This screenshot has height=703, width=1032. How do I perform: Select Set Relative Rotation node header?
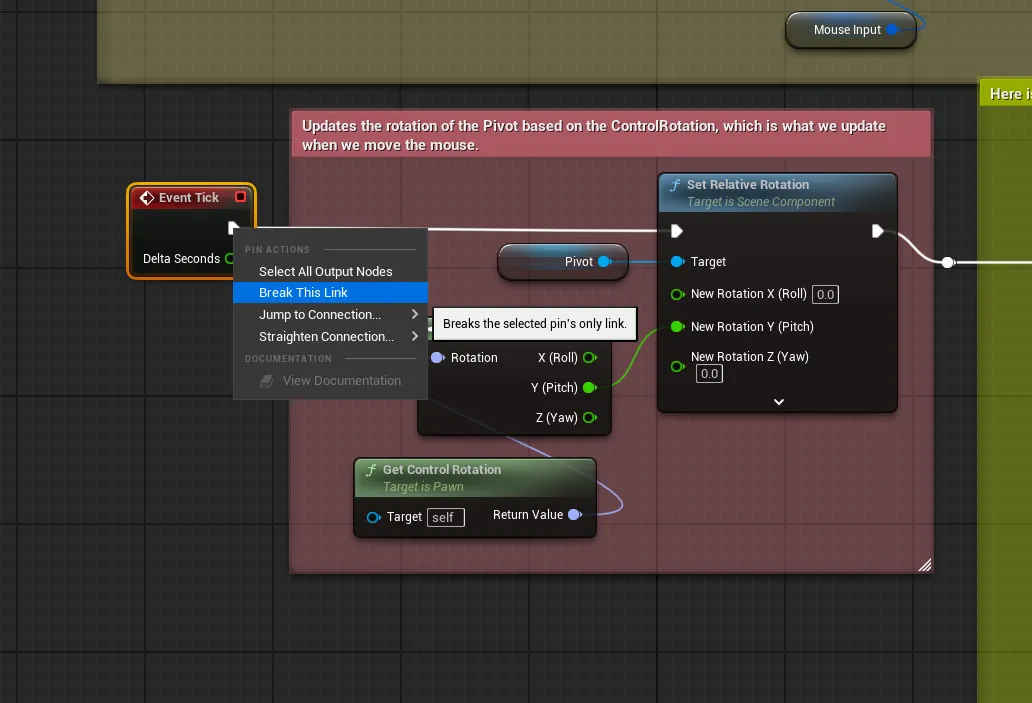[777, 193]
